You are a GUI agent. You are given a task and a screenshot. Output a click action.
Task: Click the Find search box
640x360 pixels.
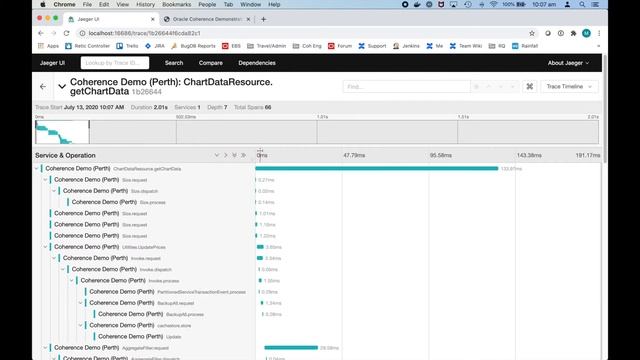(406, 87)
